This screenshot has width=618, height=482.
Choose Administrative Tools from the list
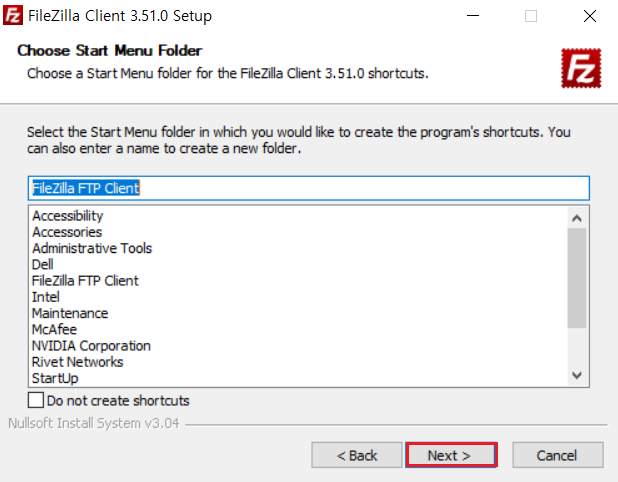coord(91,248)
